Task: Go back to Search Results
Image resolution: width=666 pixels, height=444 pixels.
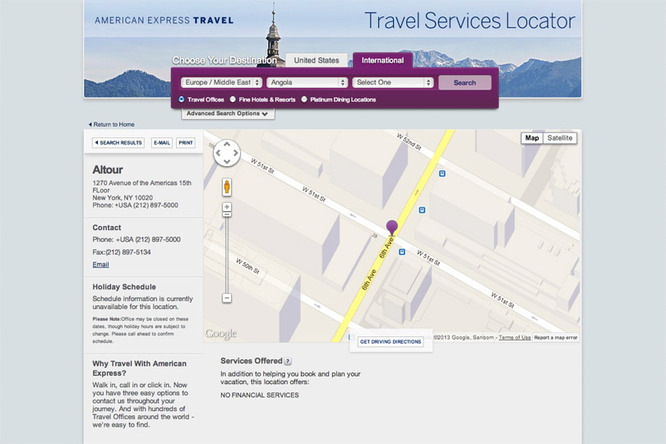Action: (119, 143)
